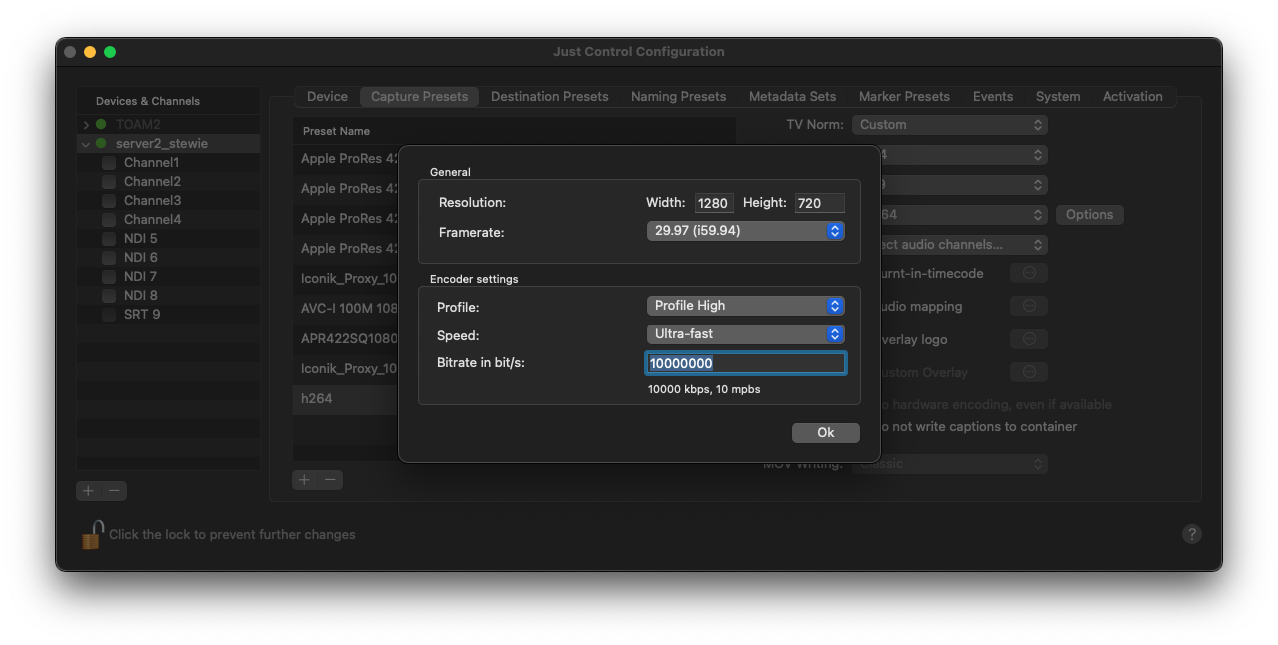Click the Devices & Channels header
Image resolution: width=1278 pixels, height=645 pixels.
(148, 101)
